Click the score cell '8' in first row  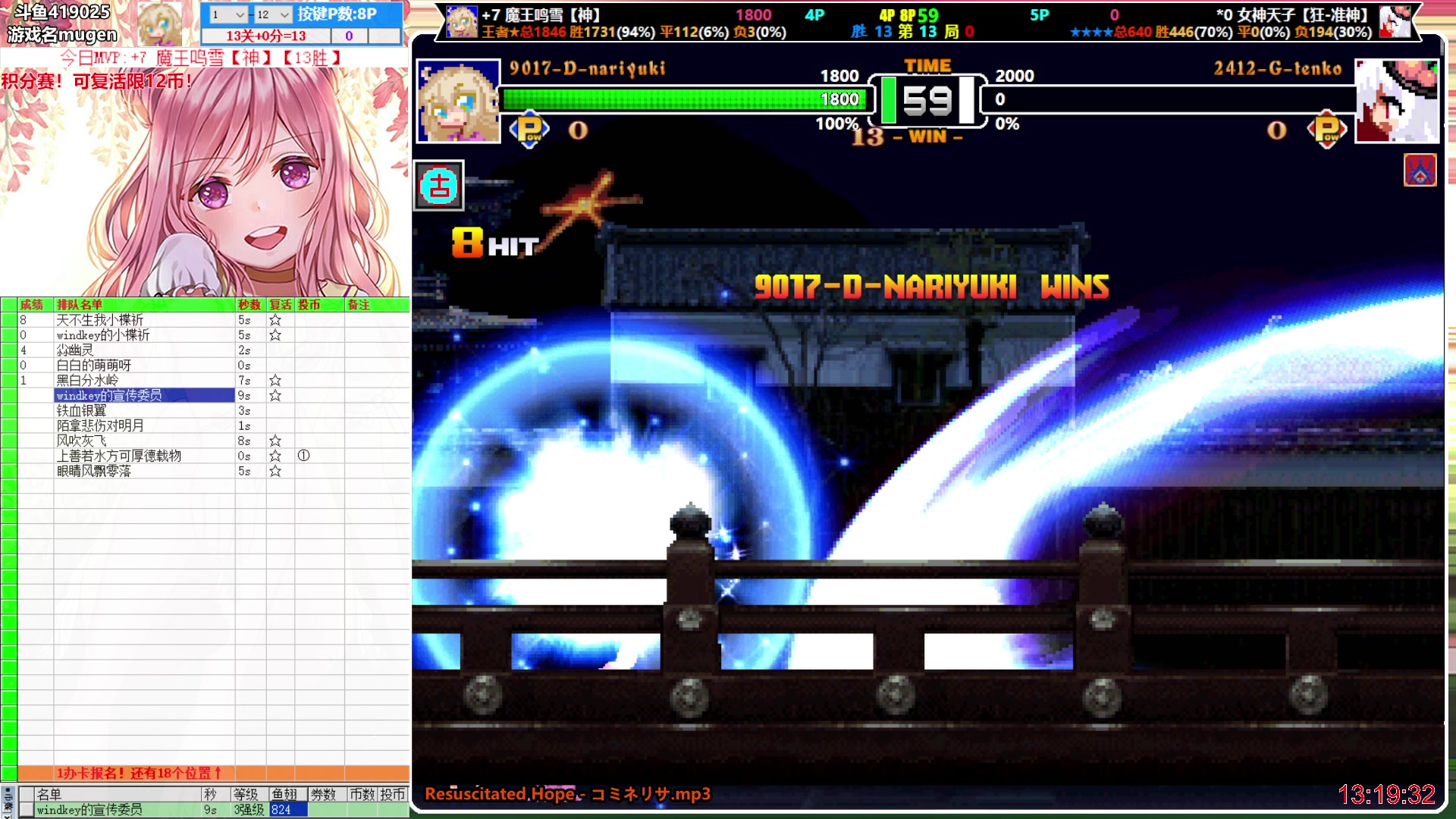pos(35,320)
